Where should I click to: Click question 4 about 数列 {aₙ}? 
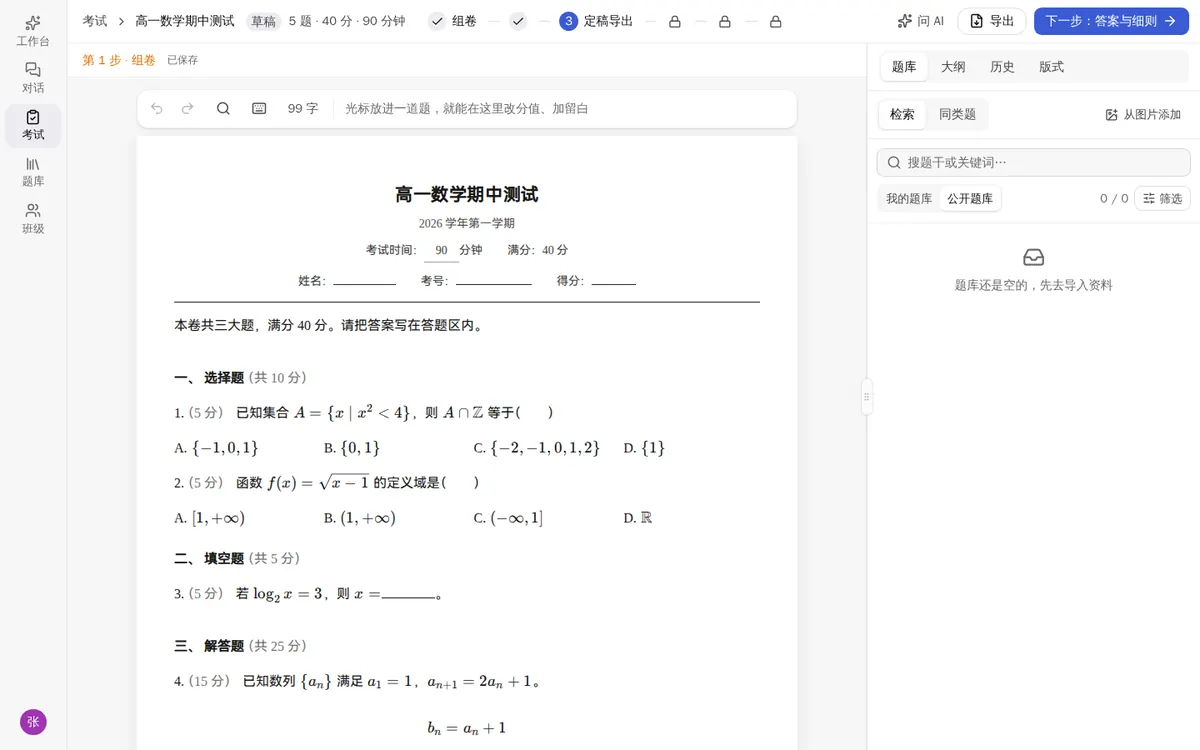(x=358, y=682)
